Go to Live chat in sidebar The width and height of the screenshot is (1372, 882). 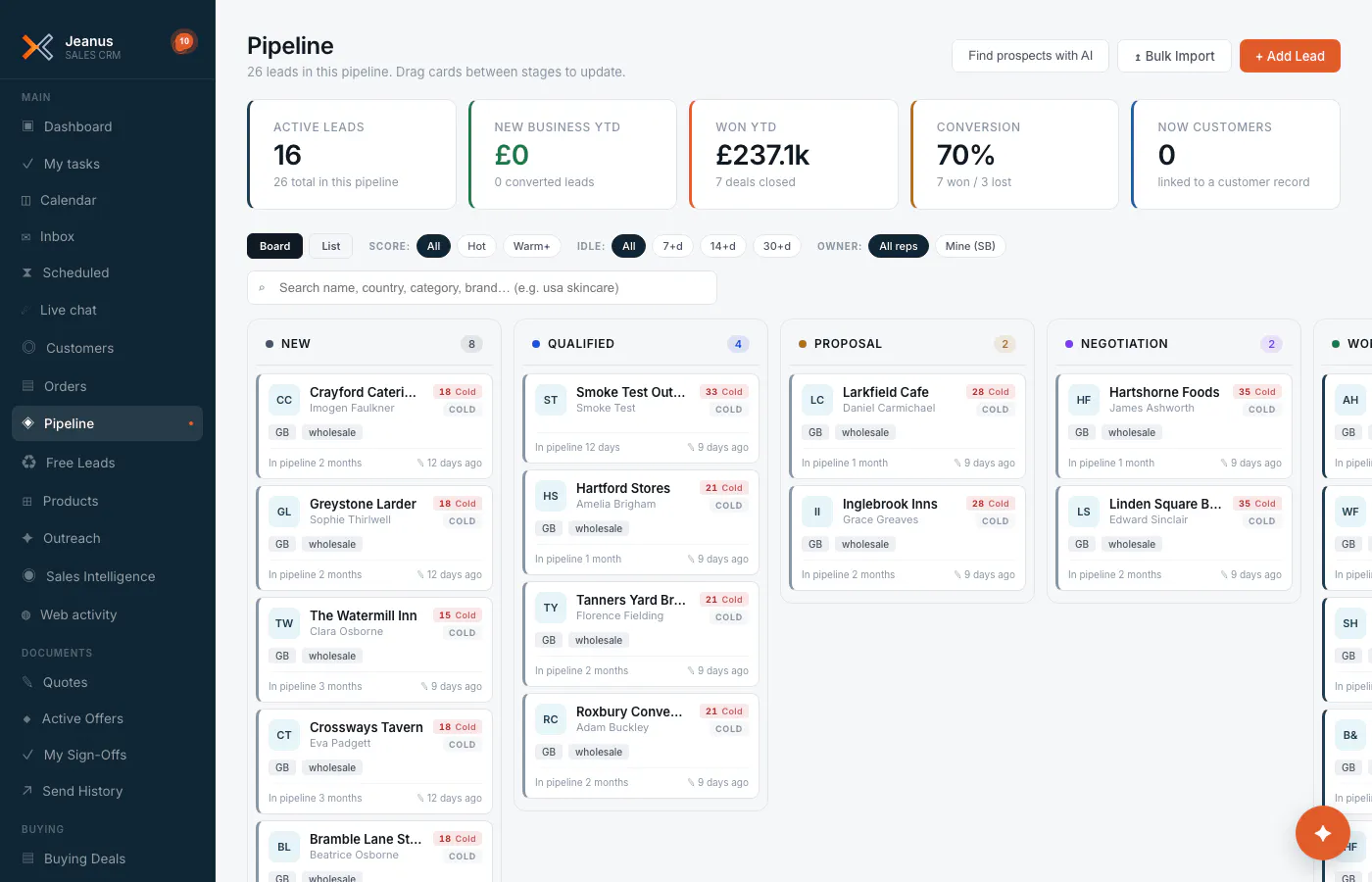point(108,310)
